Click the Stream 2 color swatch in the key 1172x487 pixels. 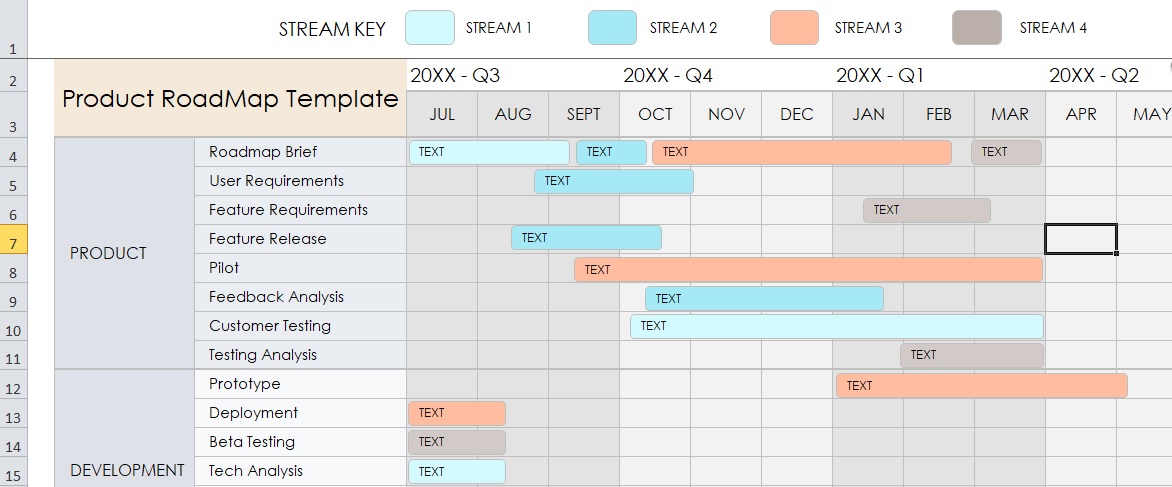[612, 28]
